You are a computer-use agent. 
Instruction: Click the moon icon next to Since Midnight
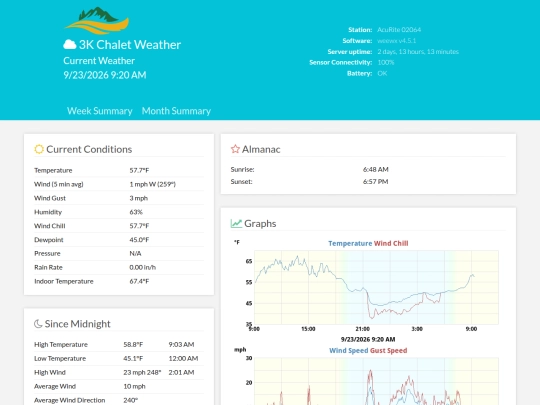click(x=38, y=323)
